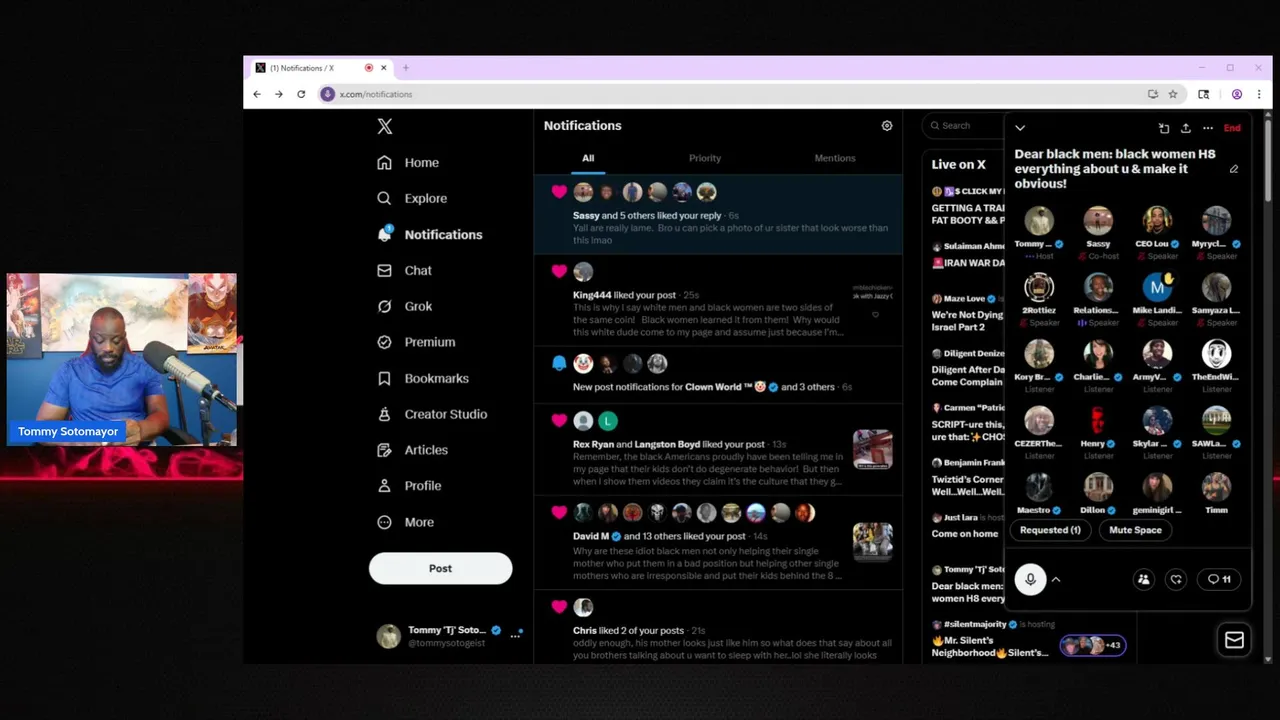Click Samyaza L... speaker avatar
The image size is (1280, 720).
[1216, 288]
